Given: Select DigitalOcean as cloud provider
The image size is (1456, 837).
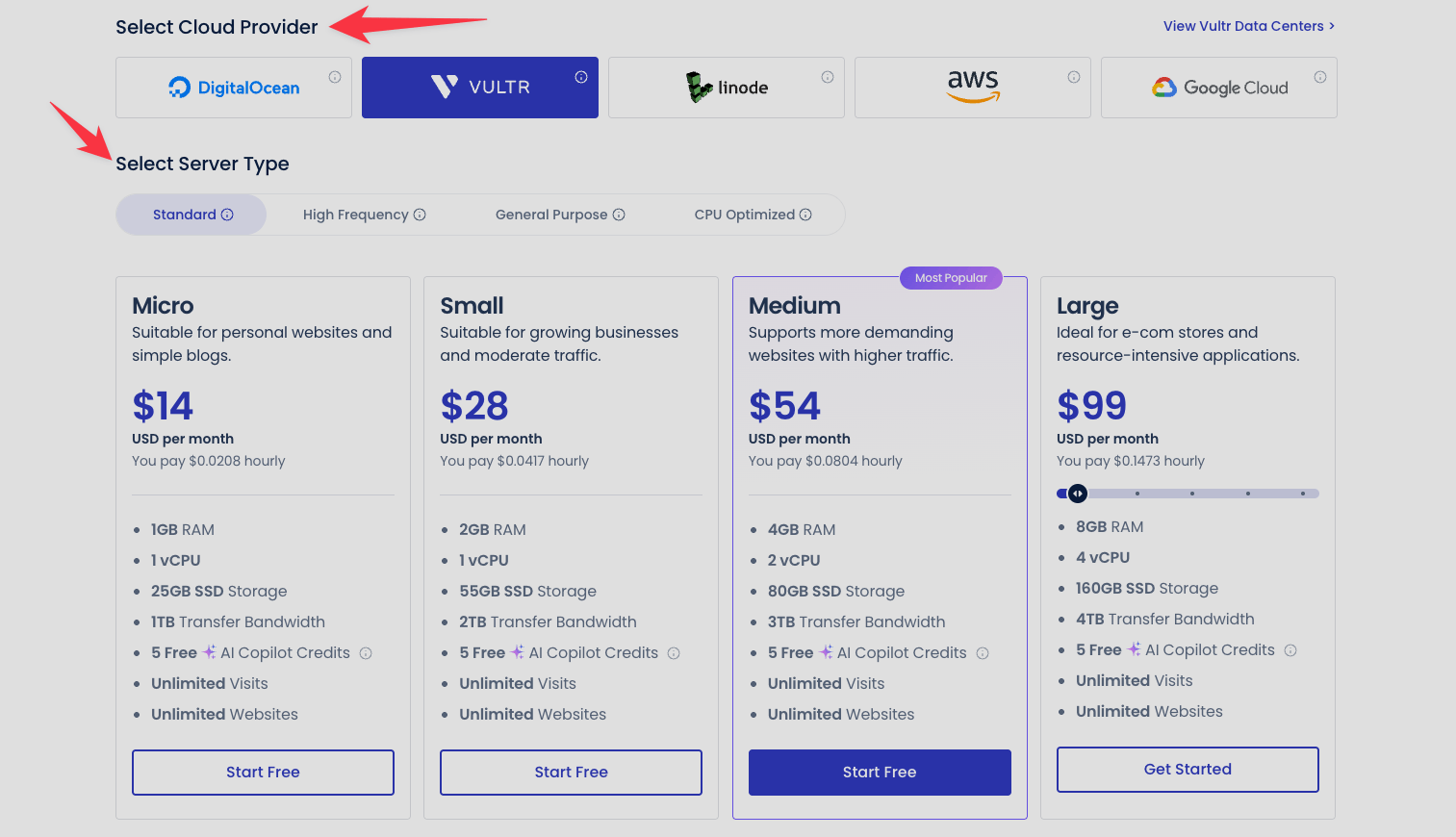Looking at the screenshot, I should pyautogui.click(x=234, y=88).
